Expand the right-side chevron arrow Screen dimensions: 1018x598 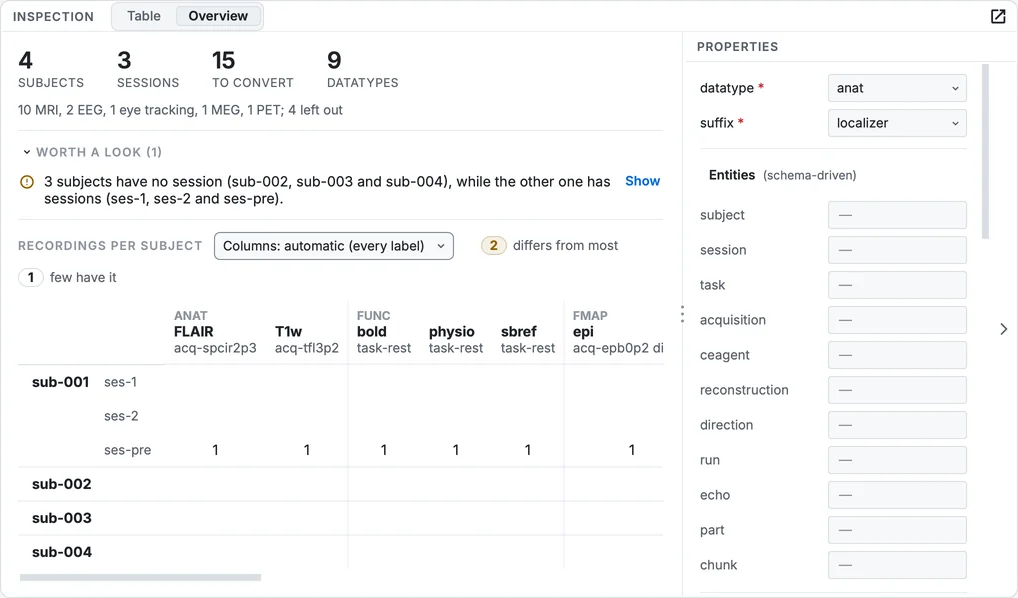(1004, 329)
